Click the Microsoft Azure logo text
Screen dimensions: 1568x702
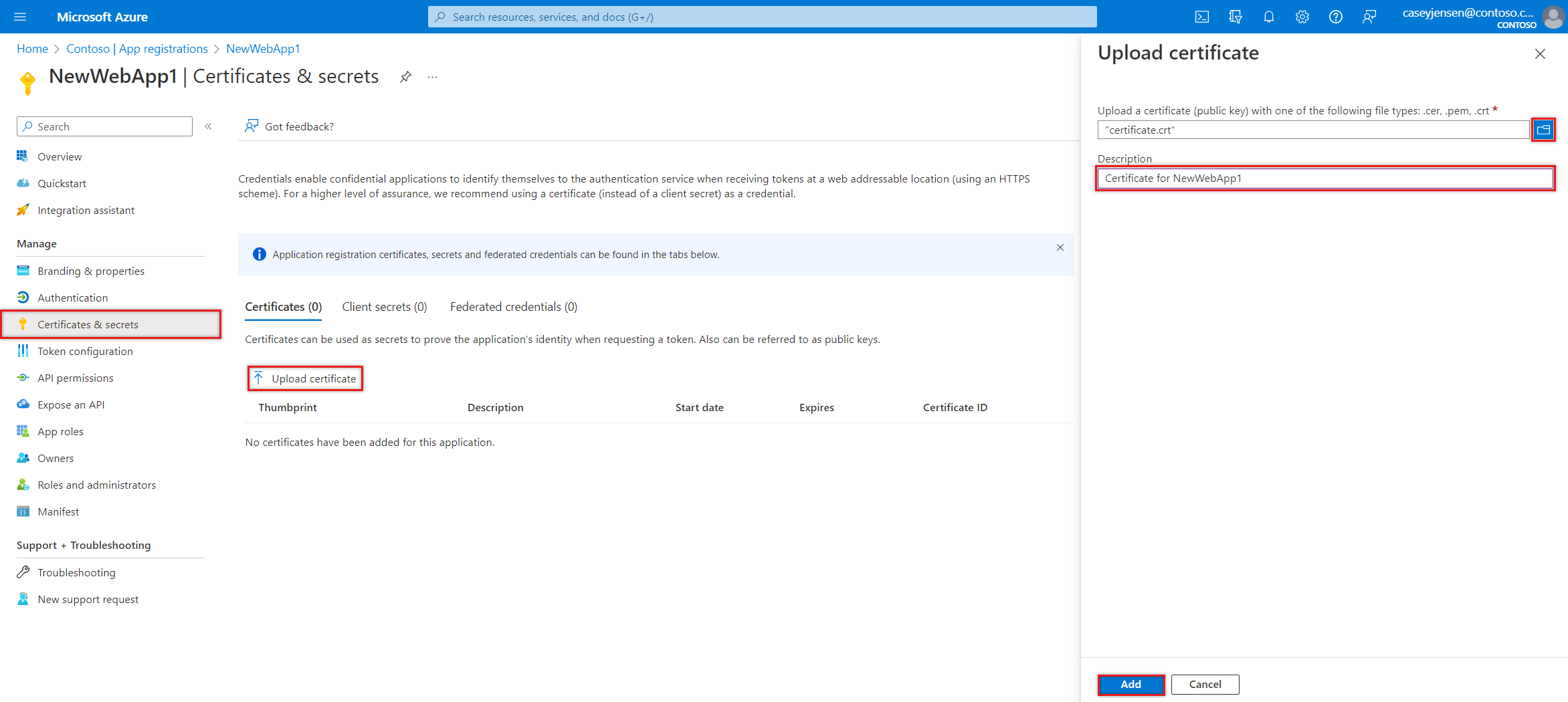pos(102,17)
